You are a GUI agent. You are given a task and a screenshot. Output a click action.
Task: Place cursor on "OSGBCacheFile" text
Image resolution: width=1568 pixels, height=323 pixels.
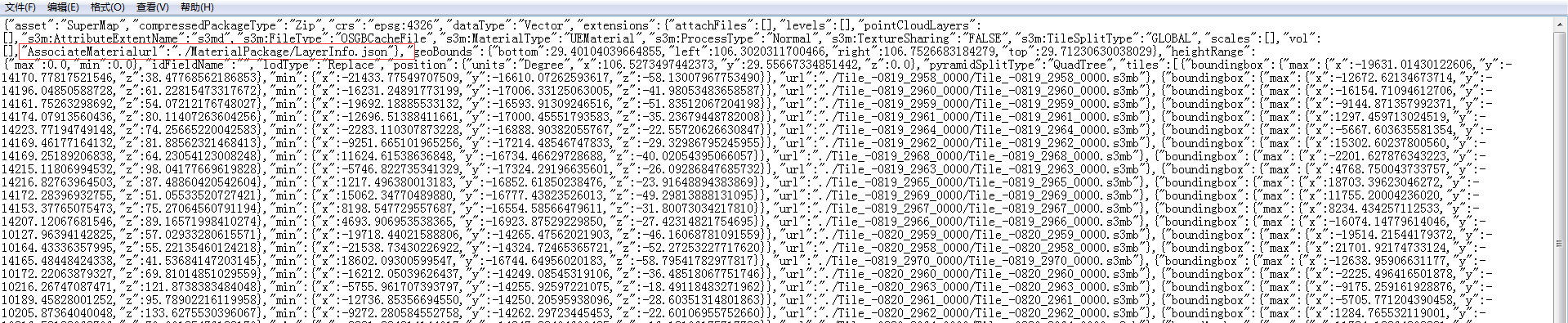point(382,38)
